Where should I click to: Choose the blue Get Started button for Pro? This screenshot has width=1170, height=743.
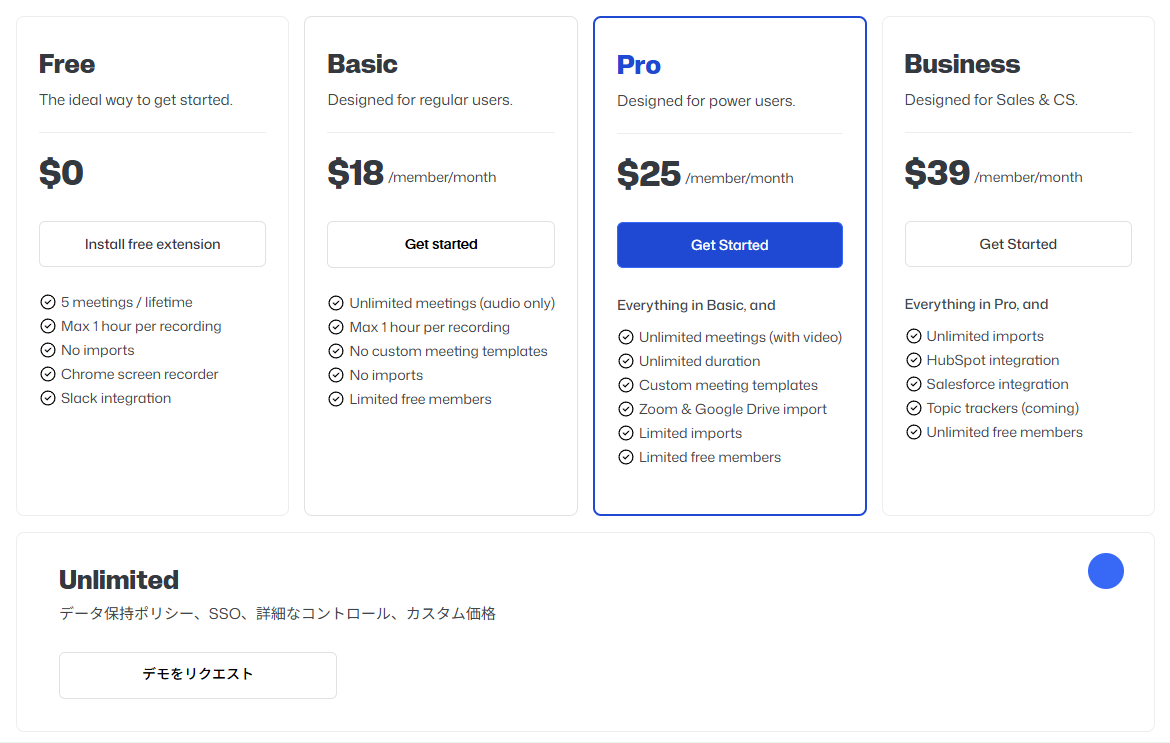(x=729, y=245)
